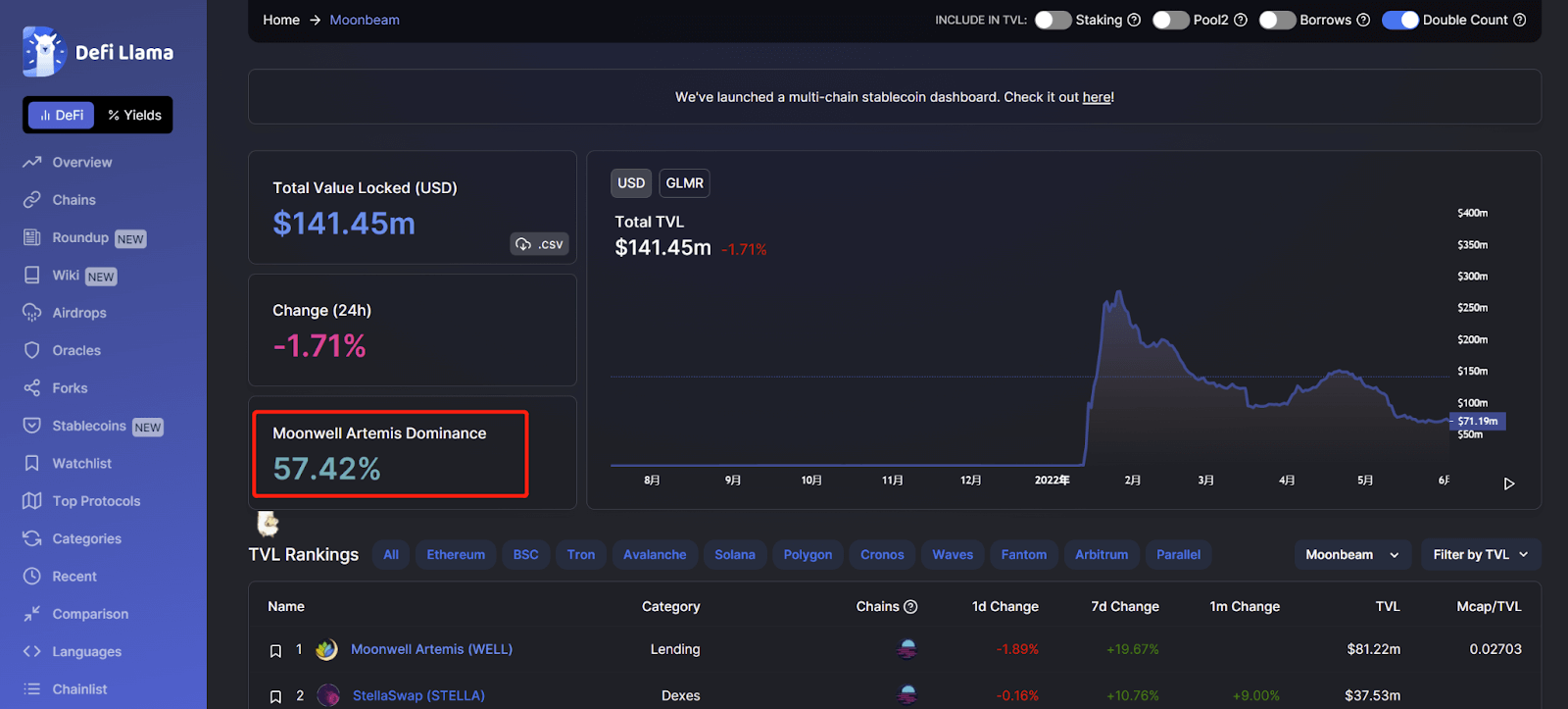Screen dimensions: 1568x709
Task: Download the TVL .csv file
Action: [x=540, y=244]
